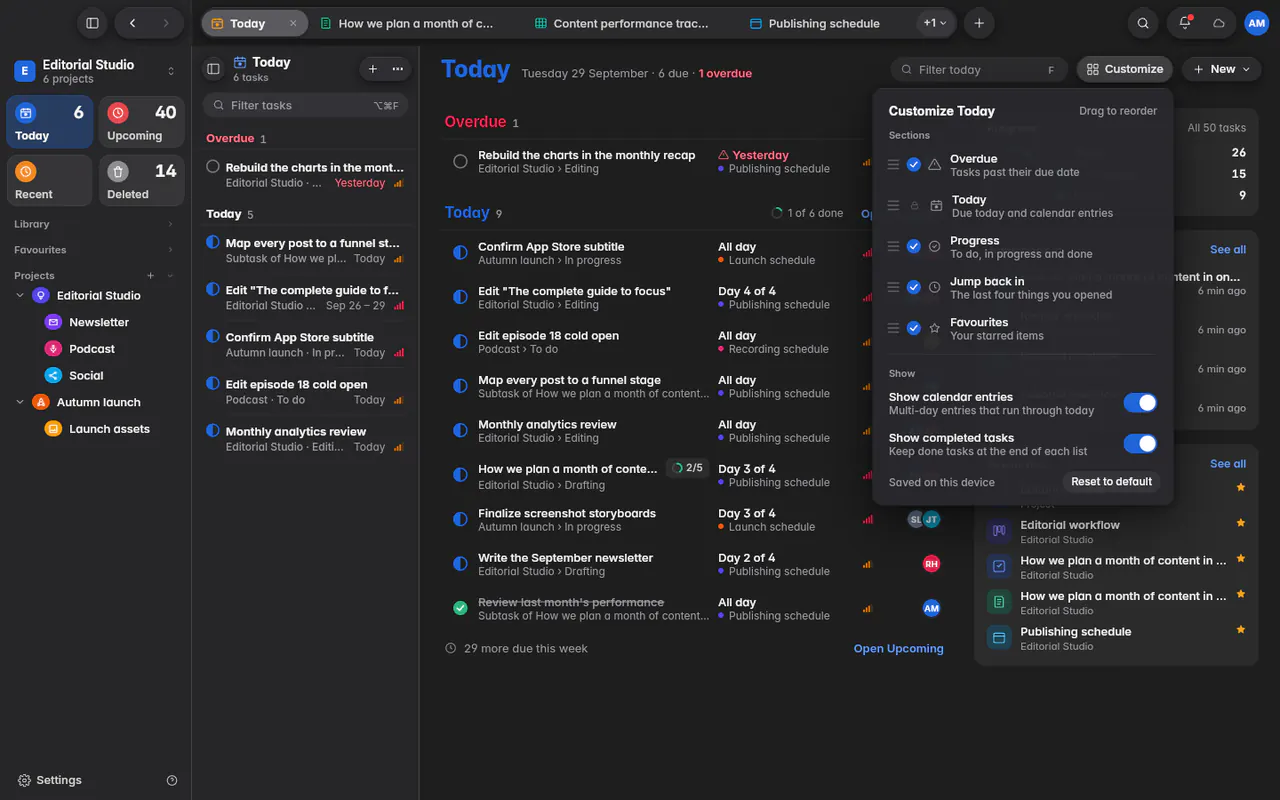Open Settings in the sidebar
Viewport: 1280px width, 800px height.
point(50,780)
